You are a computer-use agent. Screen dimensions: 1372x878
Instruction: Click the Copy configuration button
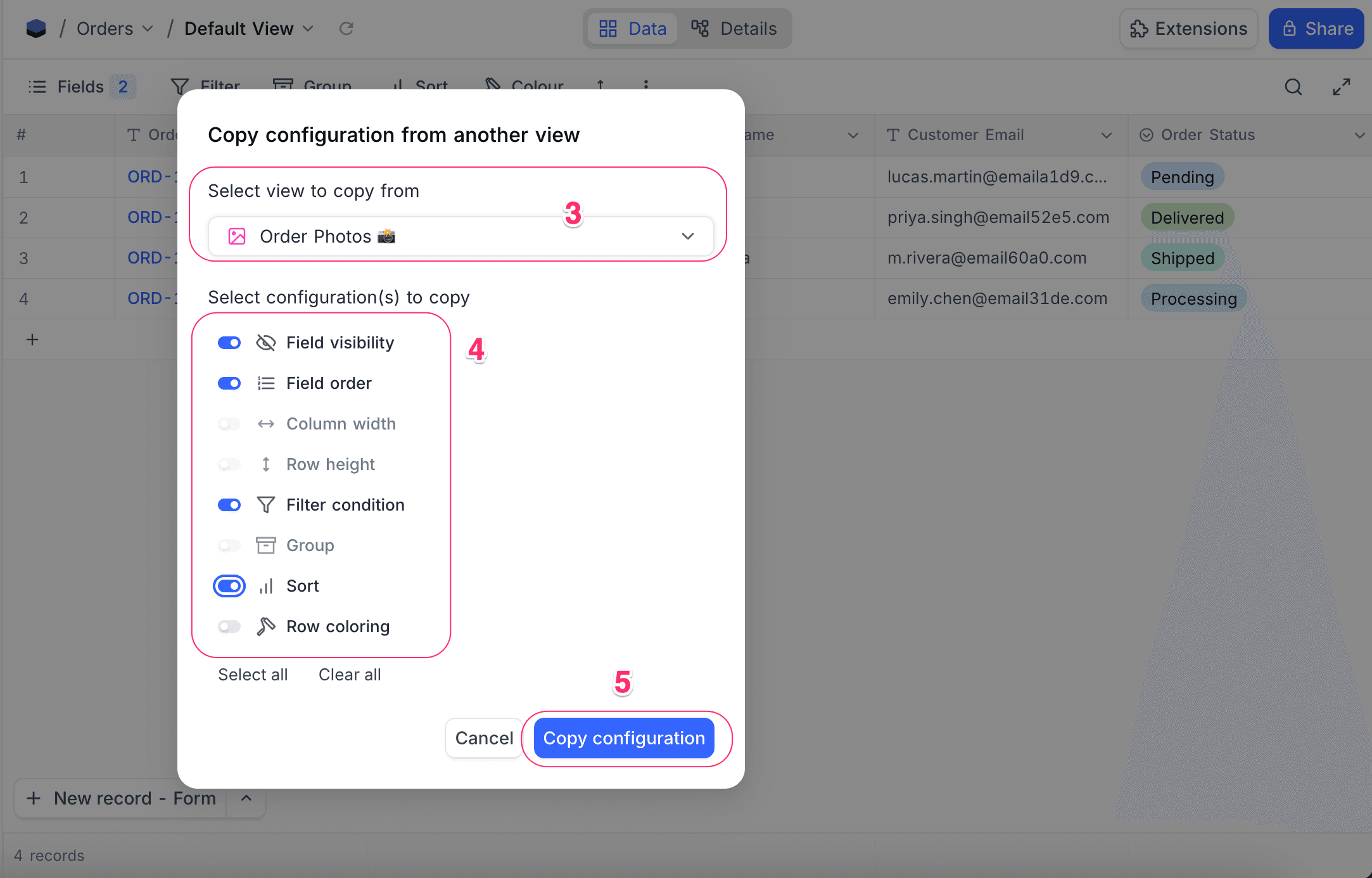625,738
